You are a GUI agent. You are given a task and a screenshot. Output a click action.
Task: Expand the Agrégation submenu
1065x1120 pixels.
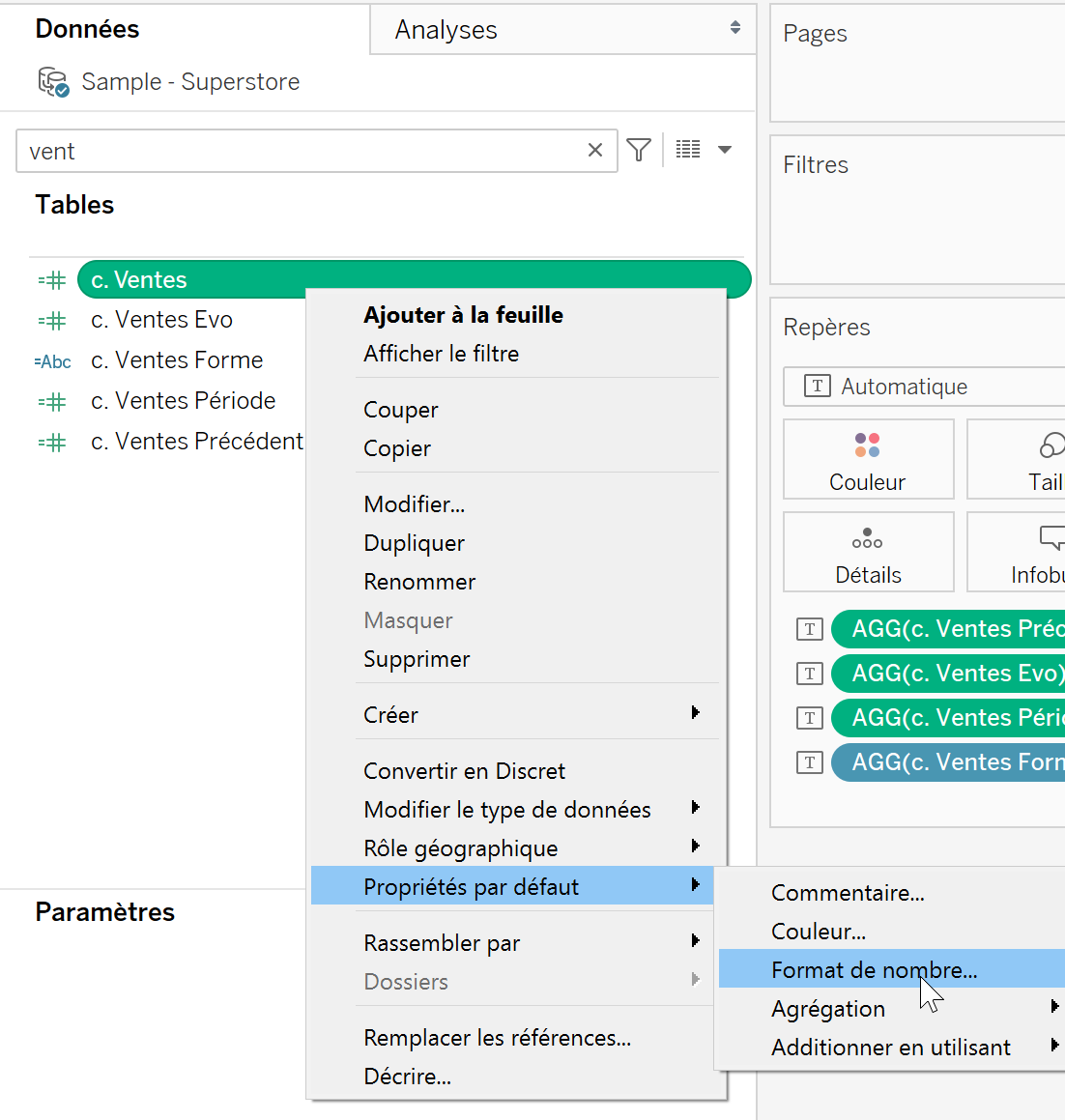tap(891, 1009)
